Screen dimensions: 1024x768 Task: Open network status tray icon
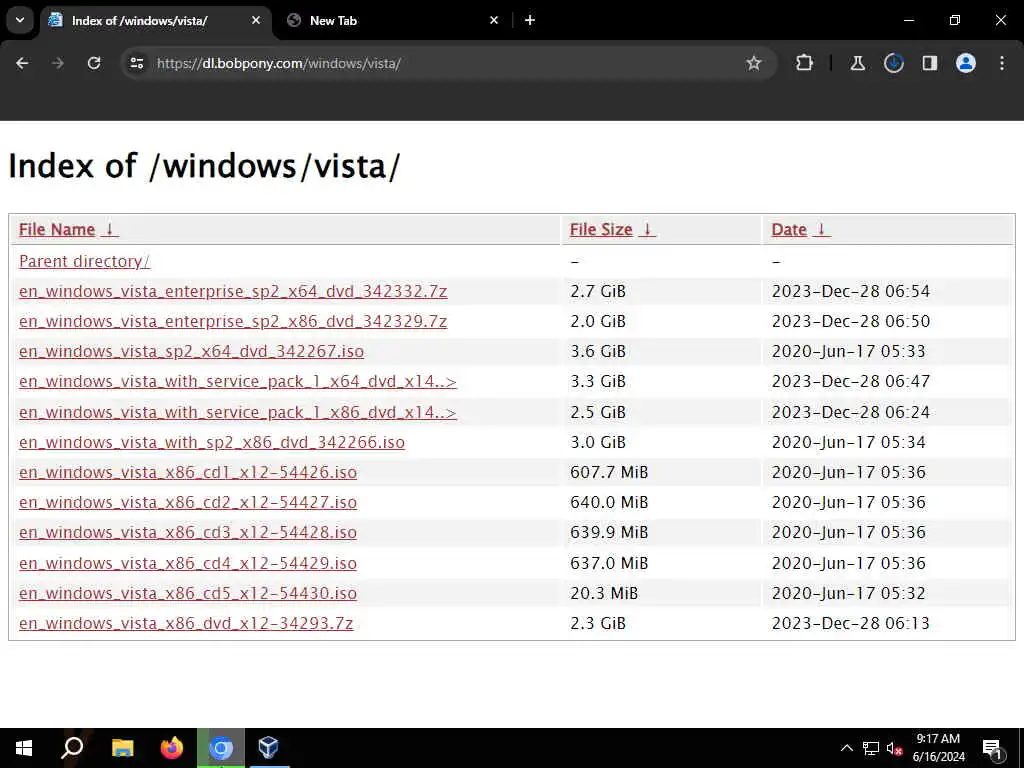coord(871,748)
